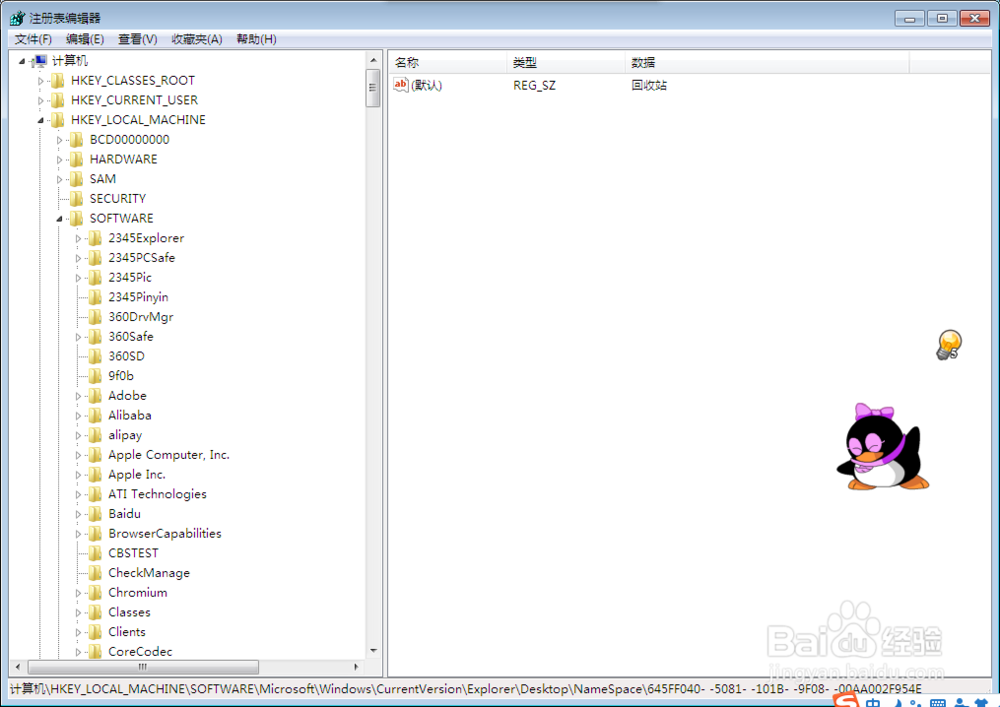Click the HKEY_CLASSES_ROOT folder icon
This screenshot has width=1000, height=707.
pos(58,81)
